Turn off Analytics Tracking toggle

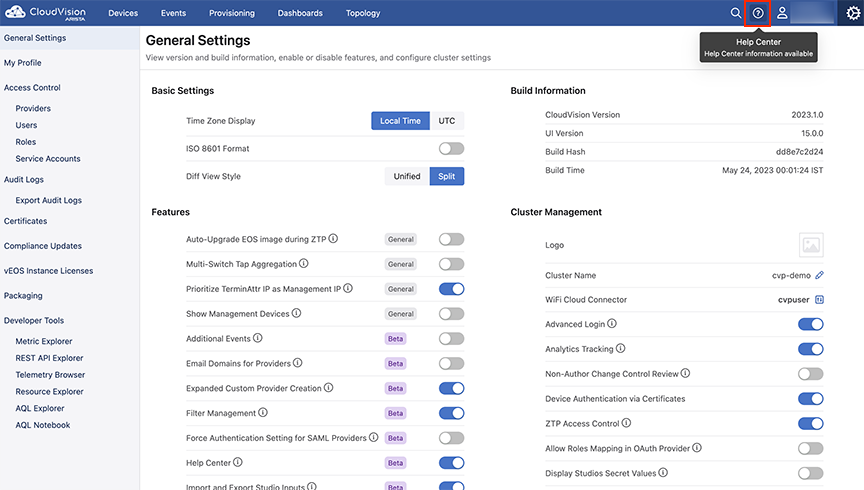coord(811,349)
